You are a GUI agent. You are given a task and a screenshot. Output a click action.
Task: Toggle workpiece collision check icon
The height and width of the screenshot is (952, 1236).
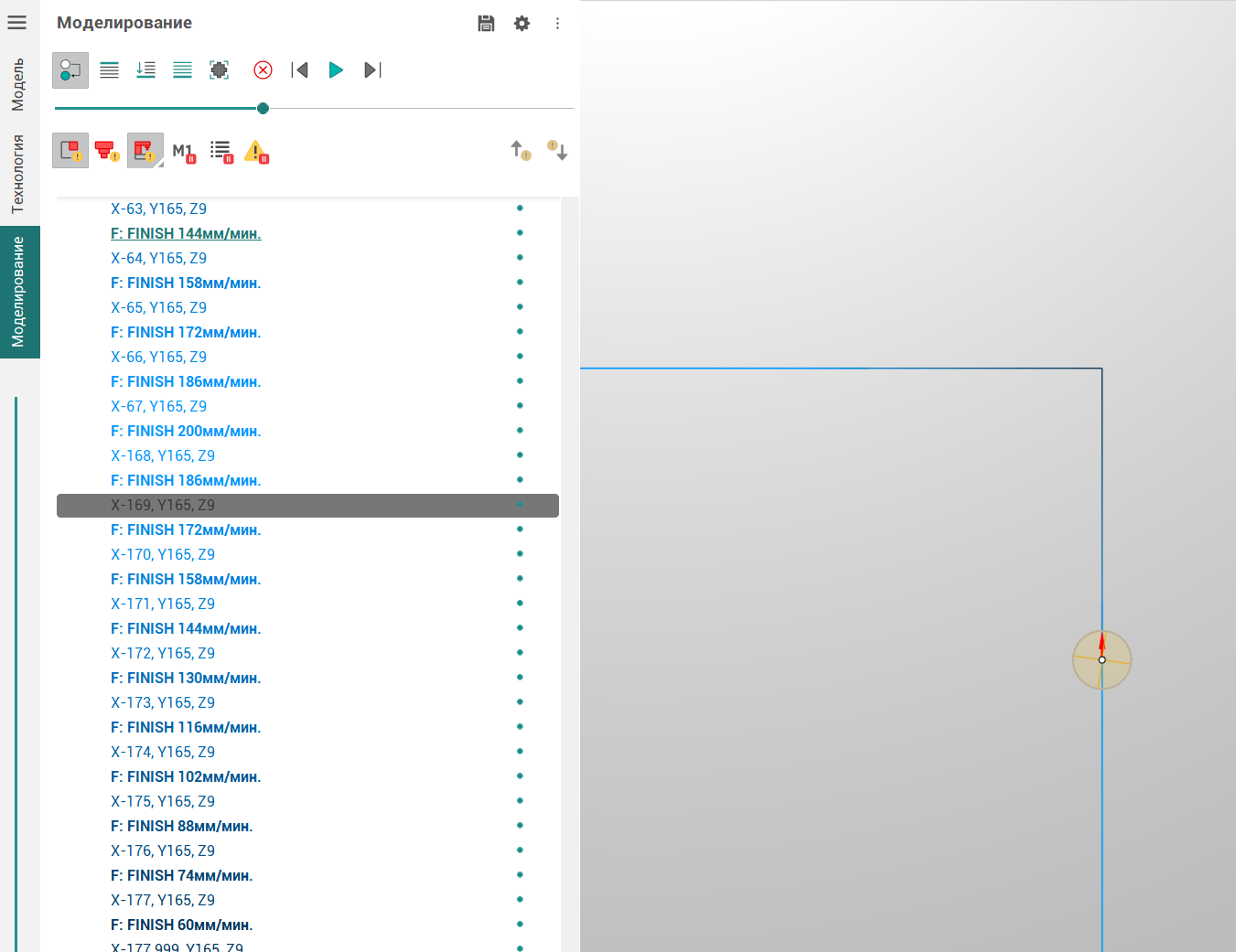70,151
